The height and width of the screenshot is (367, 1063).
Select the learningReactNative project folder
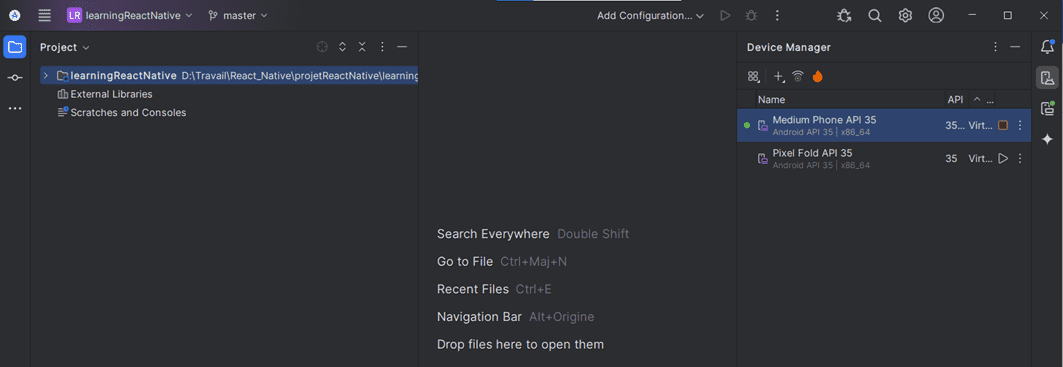230,75
